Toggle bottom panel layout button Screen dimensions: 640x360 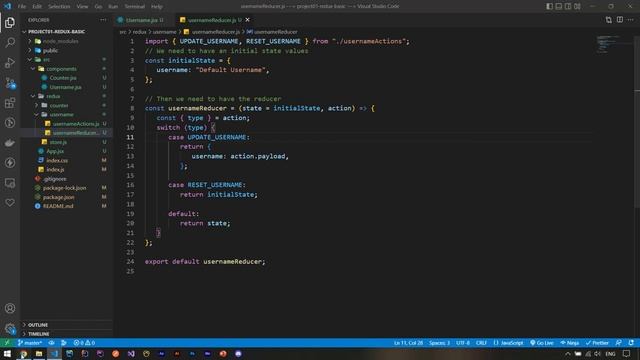pos(559,6)
